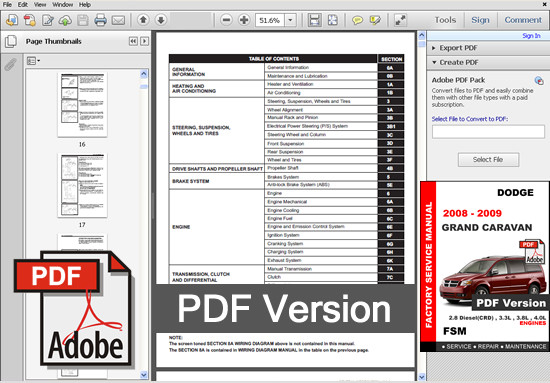Image resolution: width=550 pixels, height=383 pixels.
Task: Open thumbnail options dropdown menu
Action: click(33, 61)
